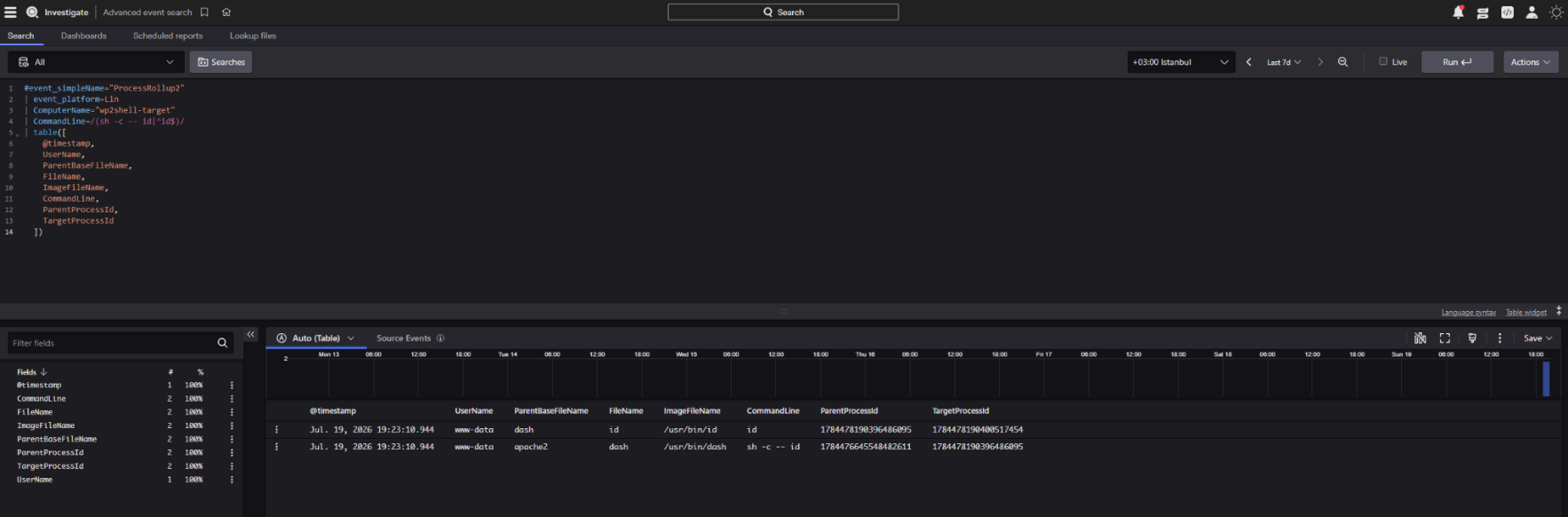Screen dimensions: 1568x517
Task: Open the Searches button
Action: click(x=221, y=62)
